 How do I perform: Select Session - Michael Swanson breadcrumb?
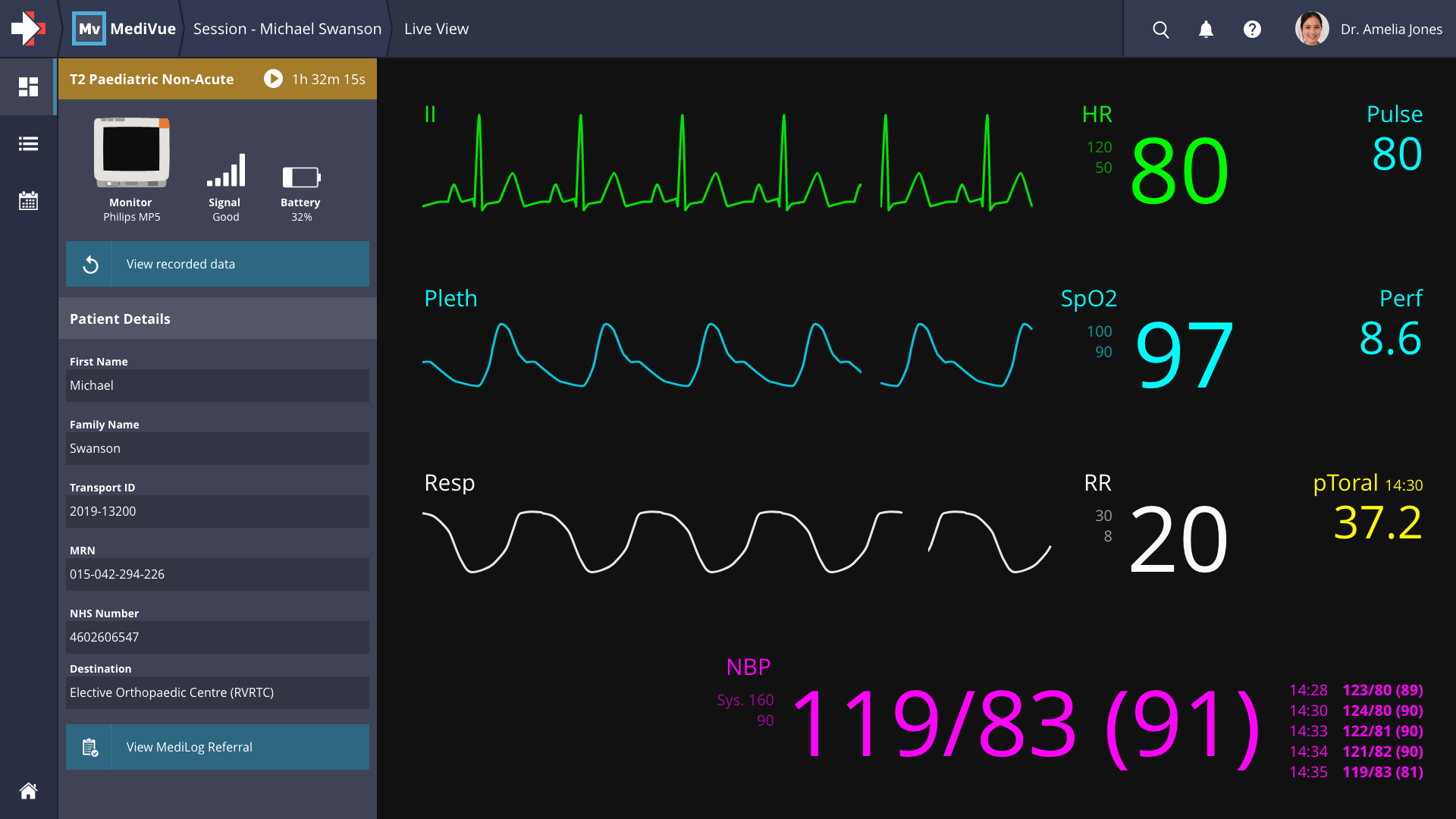point(287,29)
